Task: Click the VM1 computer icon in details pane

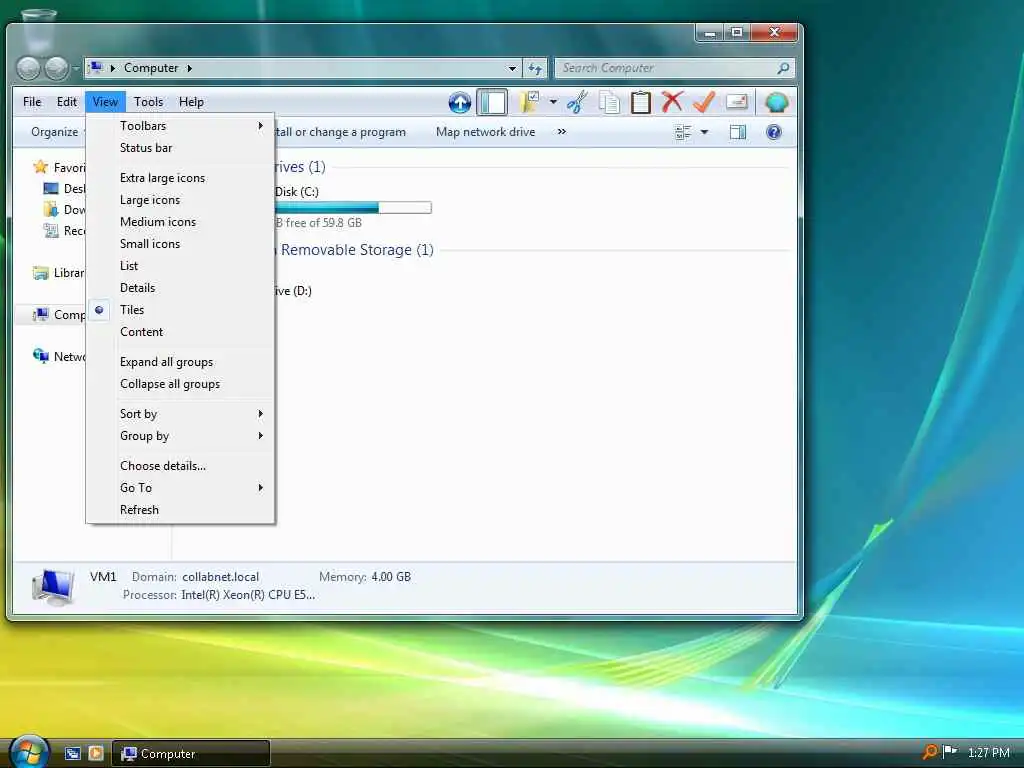Action: 54,586
